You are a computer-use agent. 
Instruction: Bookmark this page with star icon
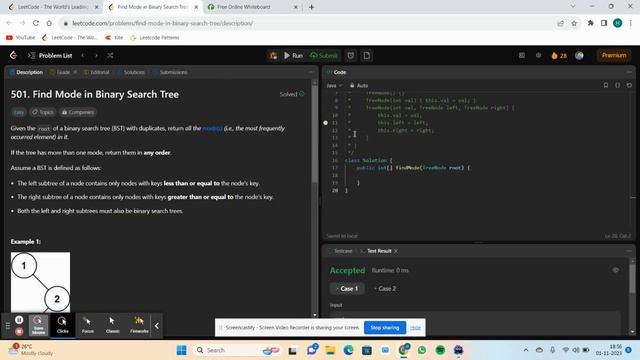pos(574,23)
